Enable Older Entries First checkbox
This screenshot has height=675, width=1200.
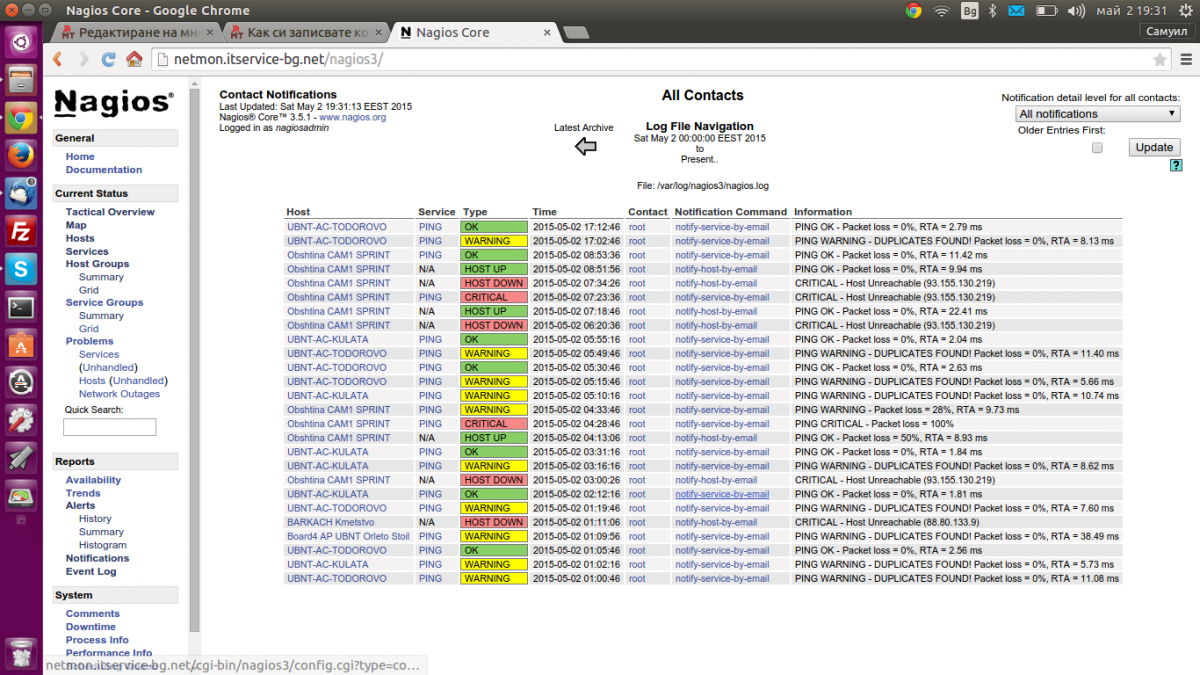pos(1097,148)
